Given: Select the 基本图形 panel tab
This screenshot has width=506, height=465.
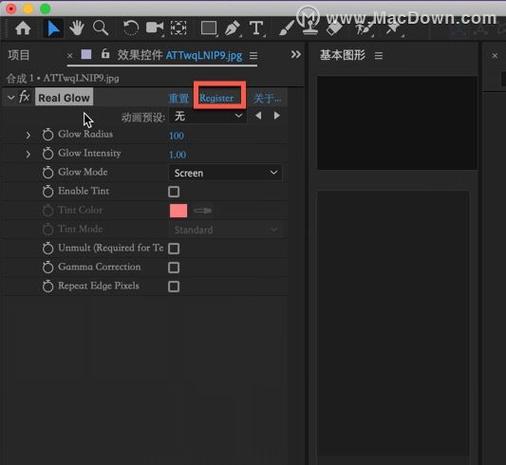Looking at the screenshot, I should pos(343,55).
